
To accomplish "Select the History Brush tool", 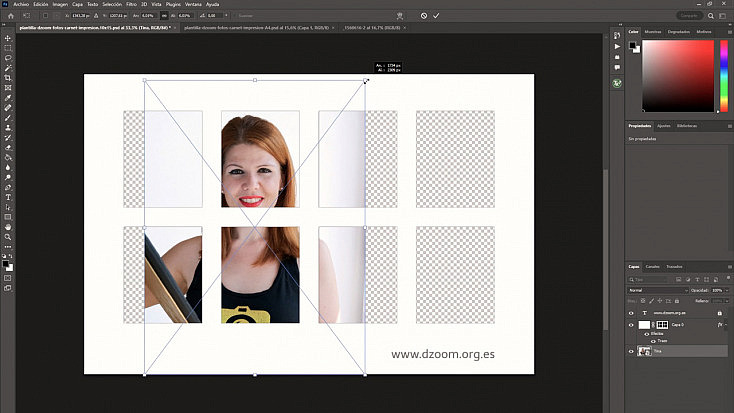I will coord(8,138).
